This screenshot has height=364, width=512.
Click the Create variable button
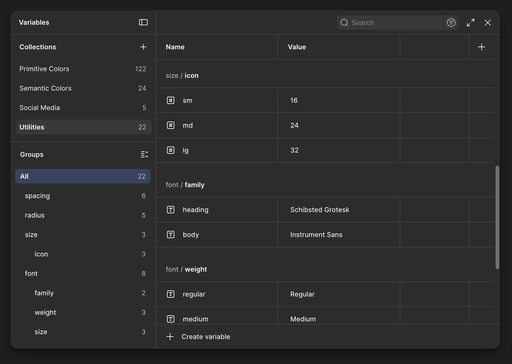(199, 337)
